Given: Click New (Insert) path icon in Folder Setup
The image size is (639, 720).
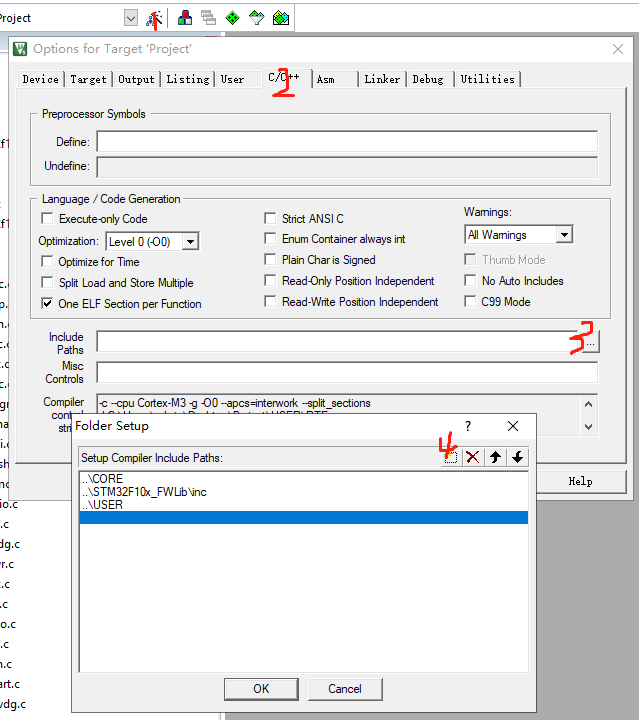Looking at the screenshot, I should click(x=451, y=457).
